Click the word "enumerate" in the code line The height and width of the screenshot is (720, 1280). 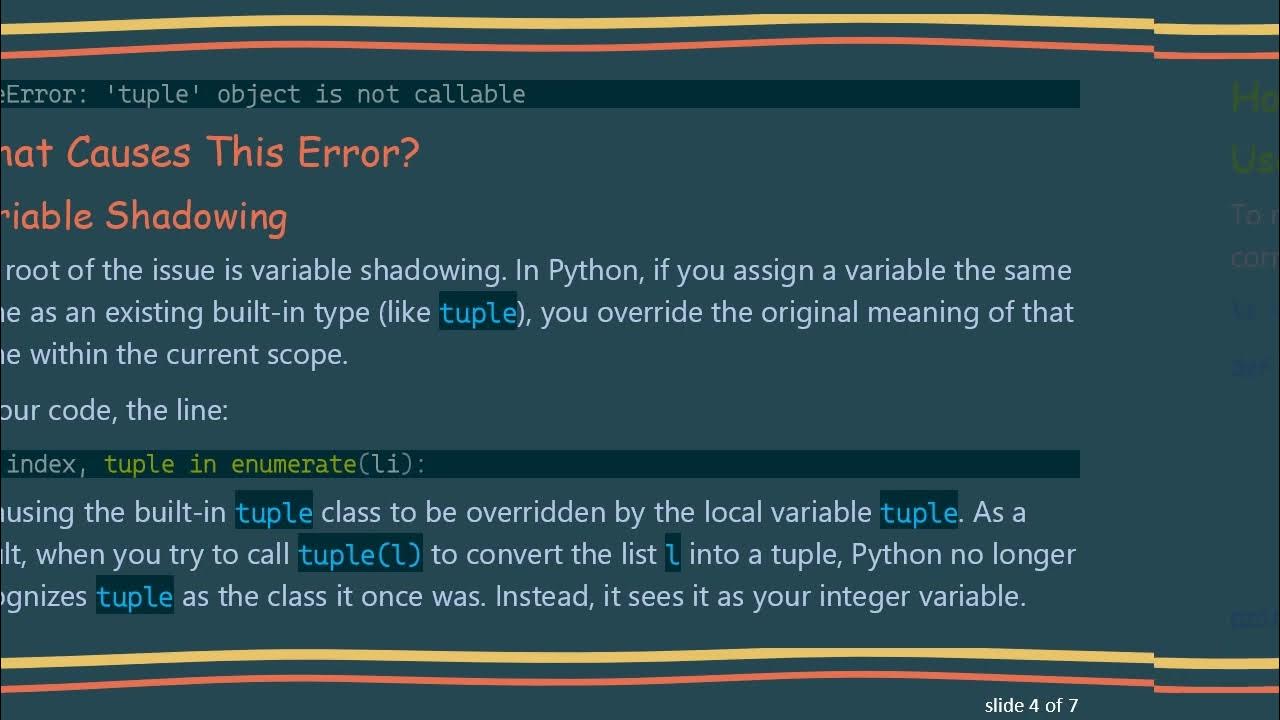[293, 464]
